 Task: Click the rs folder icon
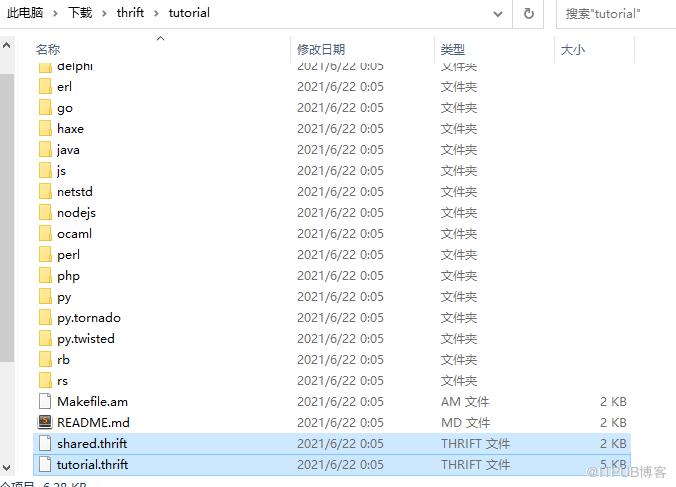pyautogui.click(x=45, y=381)
